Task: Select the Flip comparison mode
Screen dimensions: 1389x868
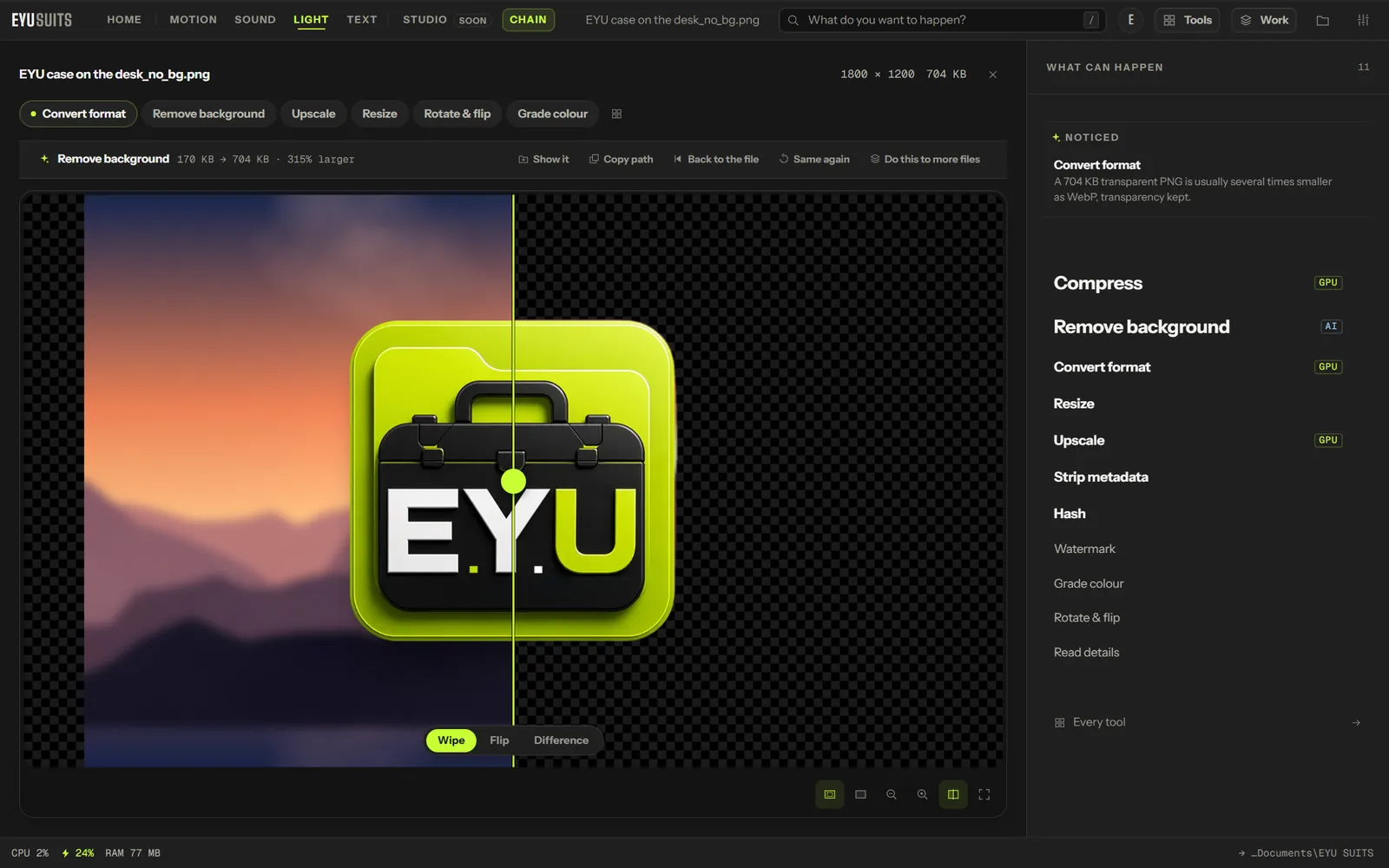Action: tap(499, 740)
